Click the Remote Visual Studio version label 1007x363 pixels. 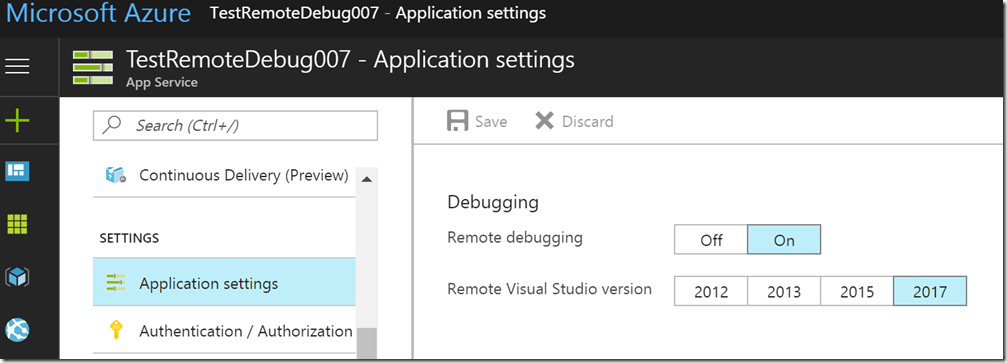click(550, 288)
